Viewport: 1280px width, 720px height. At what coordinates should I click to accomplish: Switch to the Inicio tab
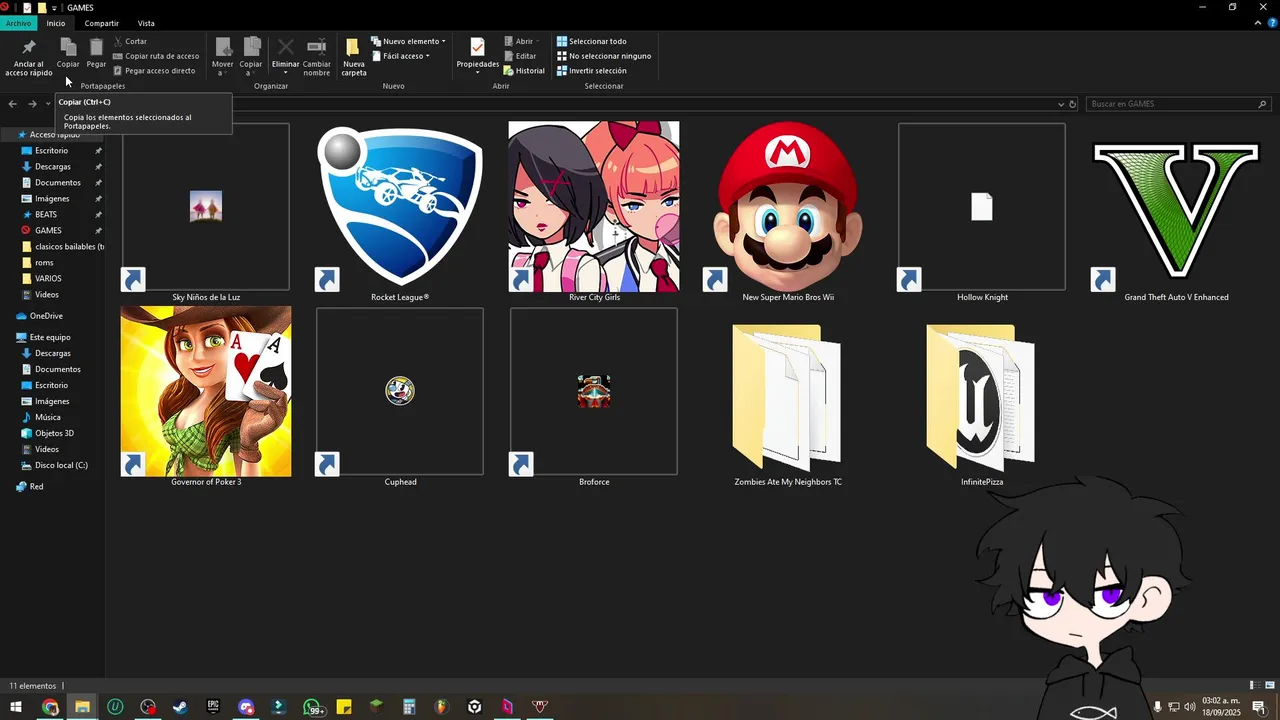click(x=56, y=23)
